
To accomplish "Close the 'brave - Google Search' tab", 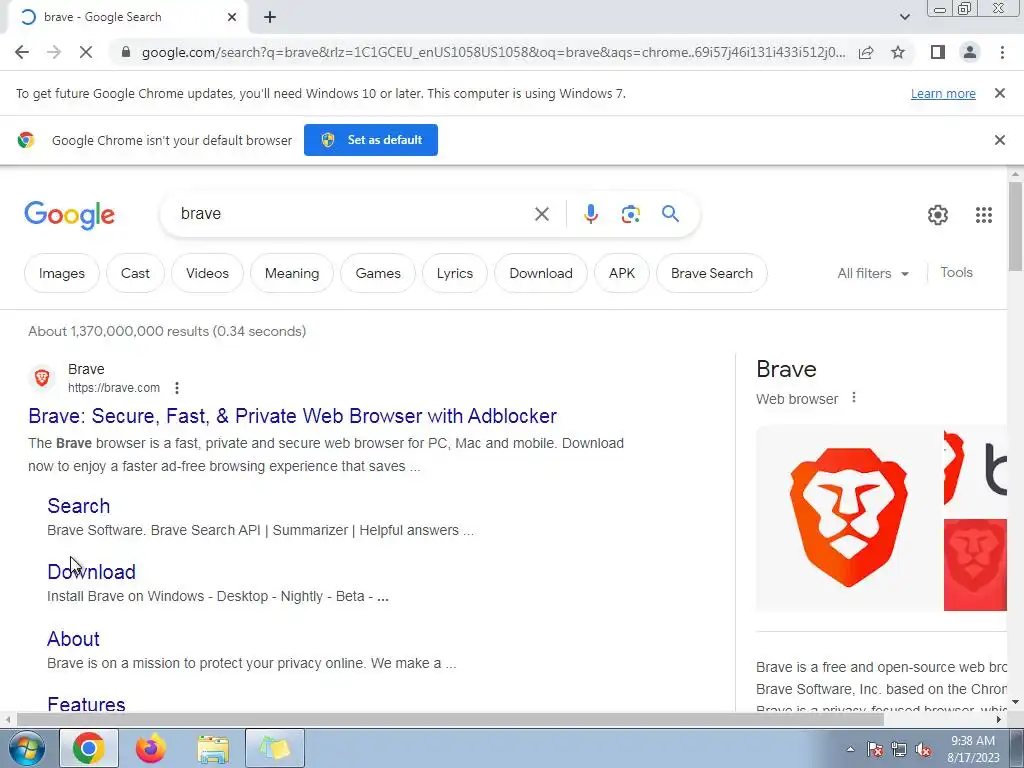I will point(232,17).
